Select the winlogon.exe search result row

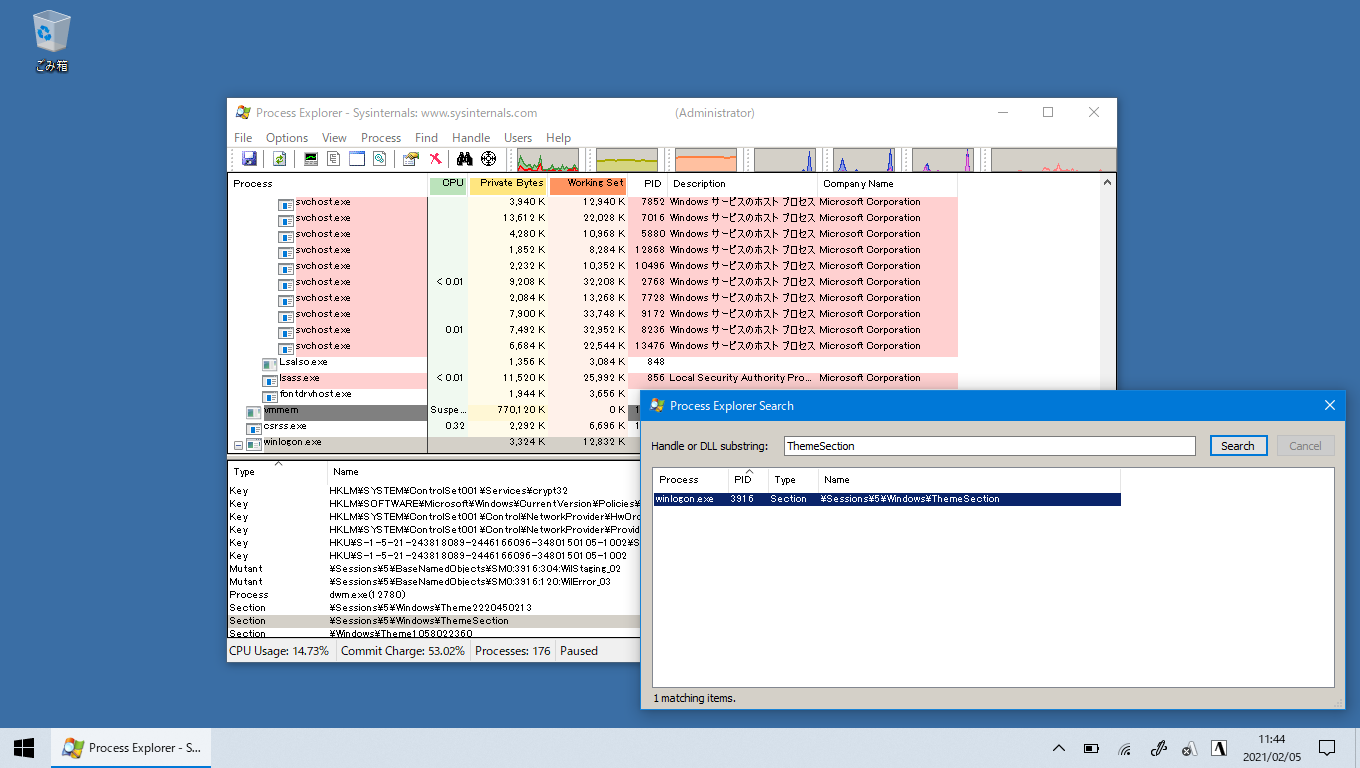[887, 499]
